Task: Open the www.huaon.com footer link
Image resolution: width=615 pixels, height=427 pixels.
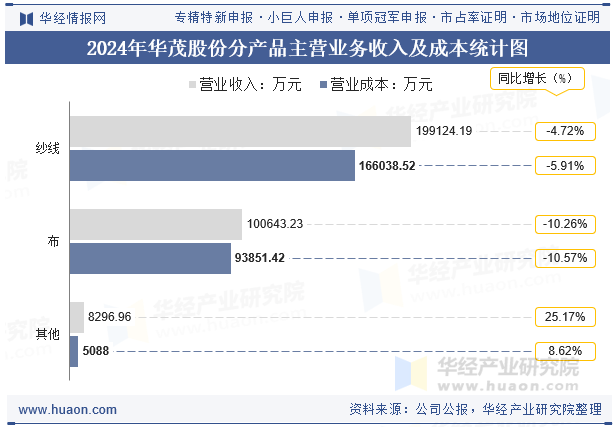Action: point(68,410)
